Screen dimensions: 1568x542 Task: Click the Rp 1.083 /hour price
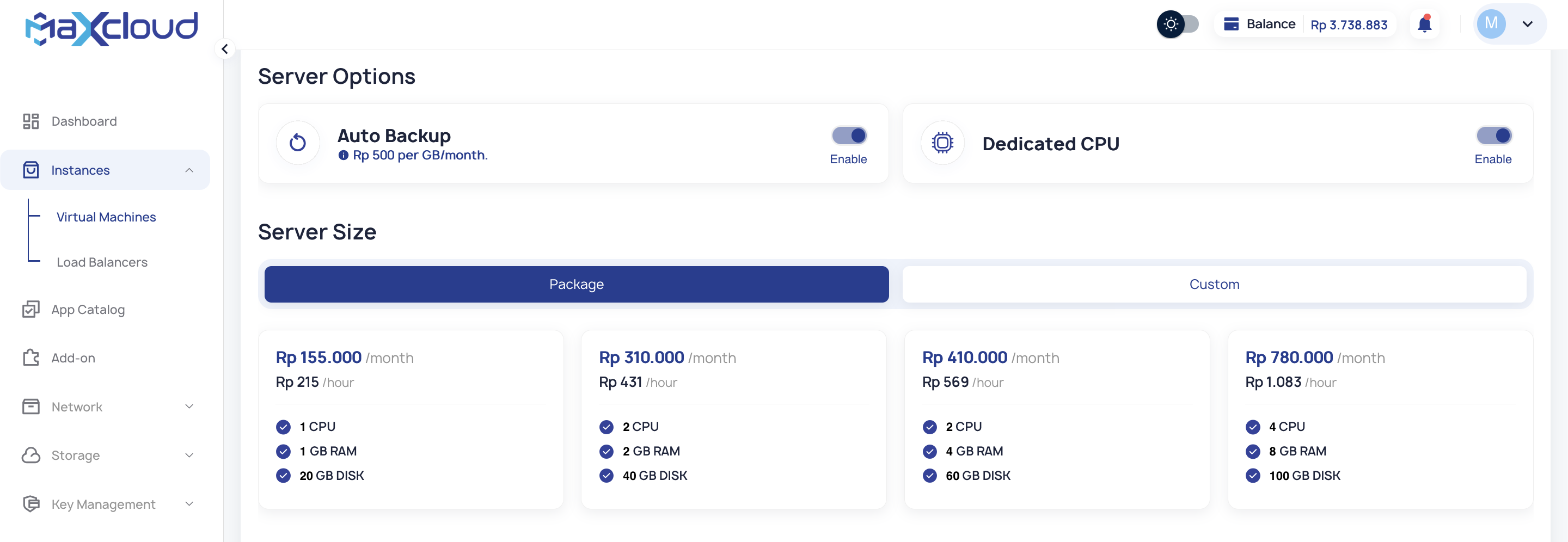1290,382
